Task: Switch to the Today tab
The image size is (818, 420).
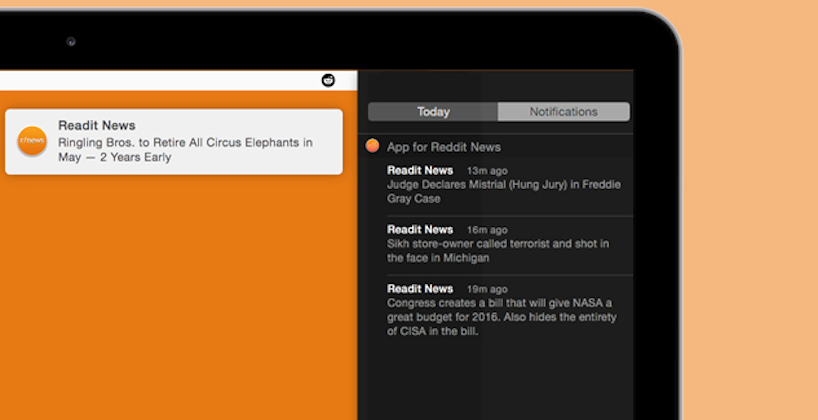Action: tap(433, 112)
